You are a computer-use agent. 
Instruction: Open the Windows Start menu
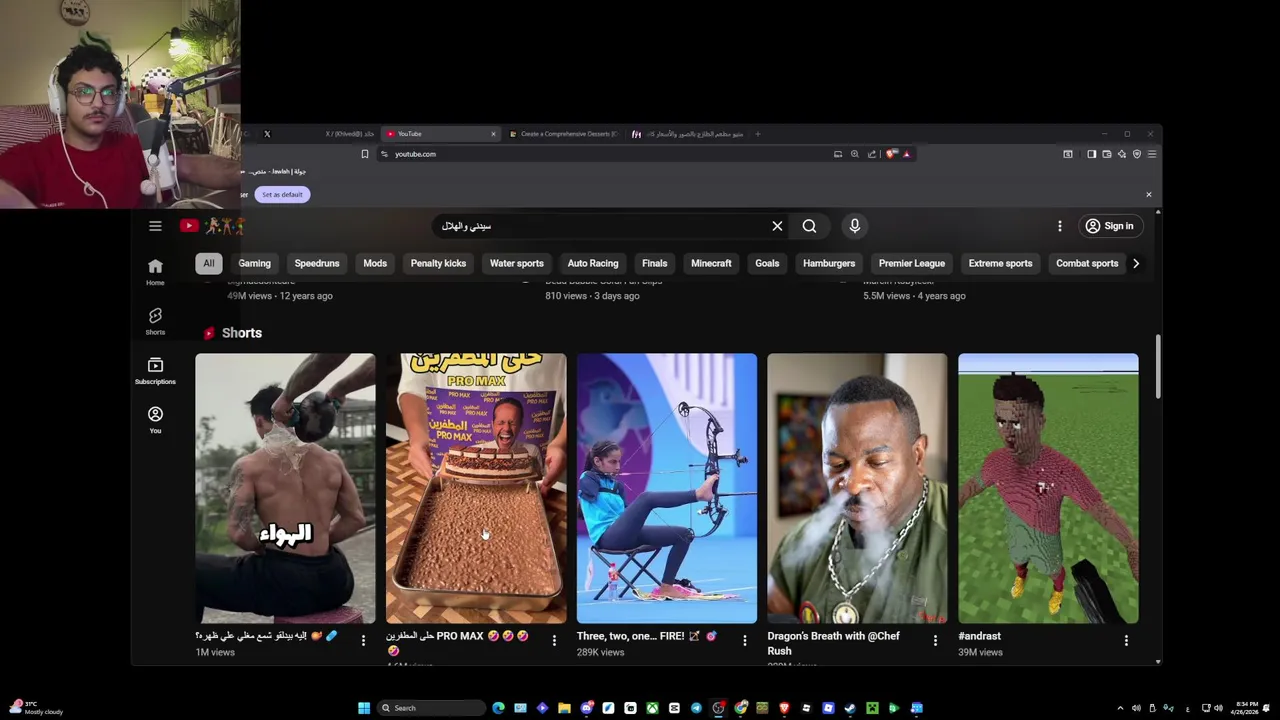[x=364, y=708]
